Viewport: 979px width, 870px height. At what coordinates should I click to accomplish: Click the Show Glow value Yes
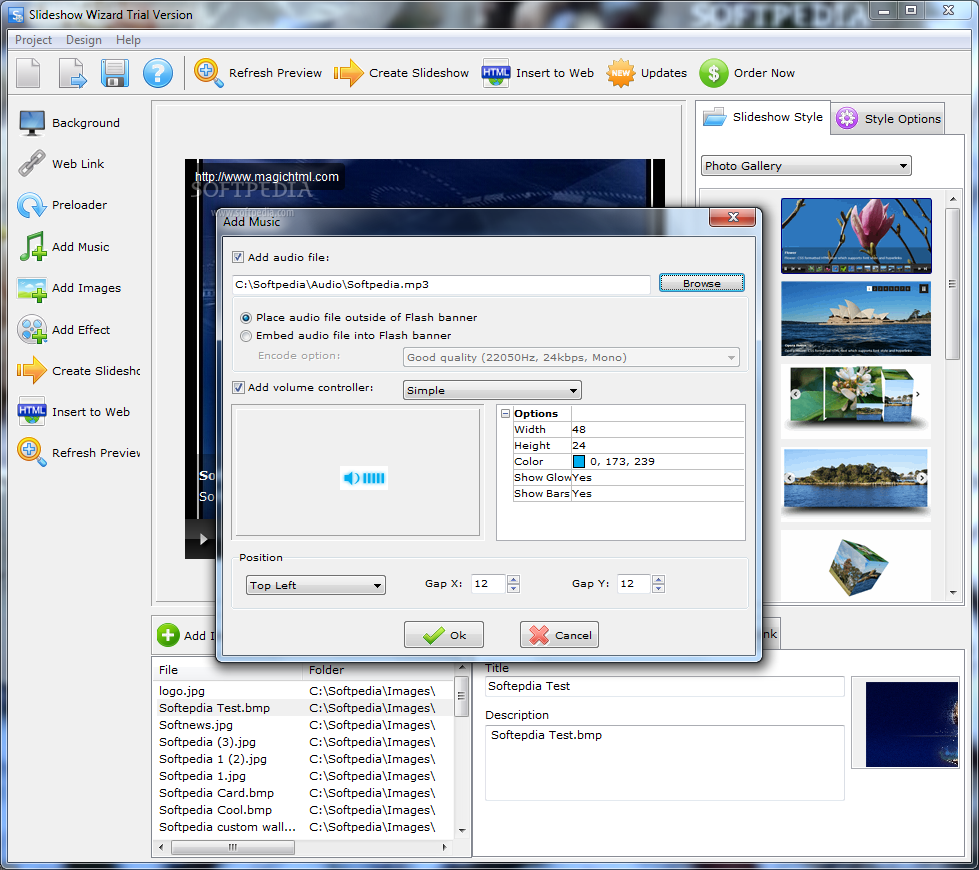click(x=657, y=478)
